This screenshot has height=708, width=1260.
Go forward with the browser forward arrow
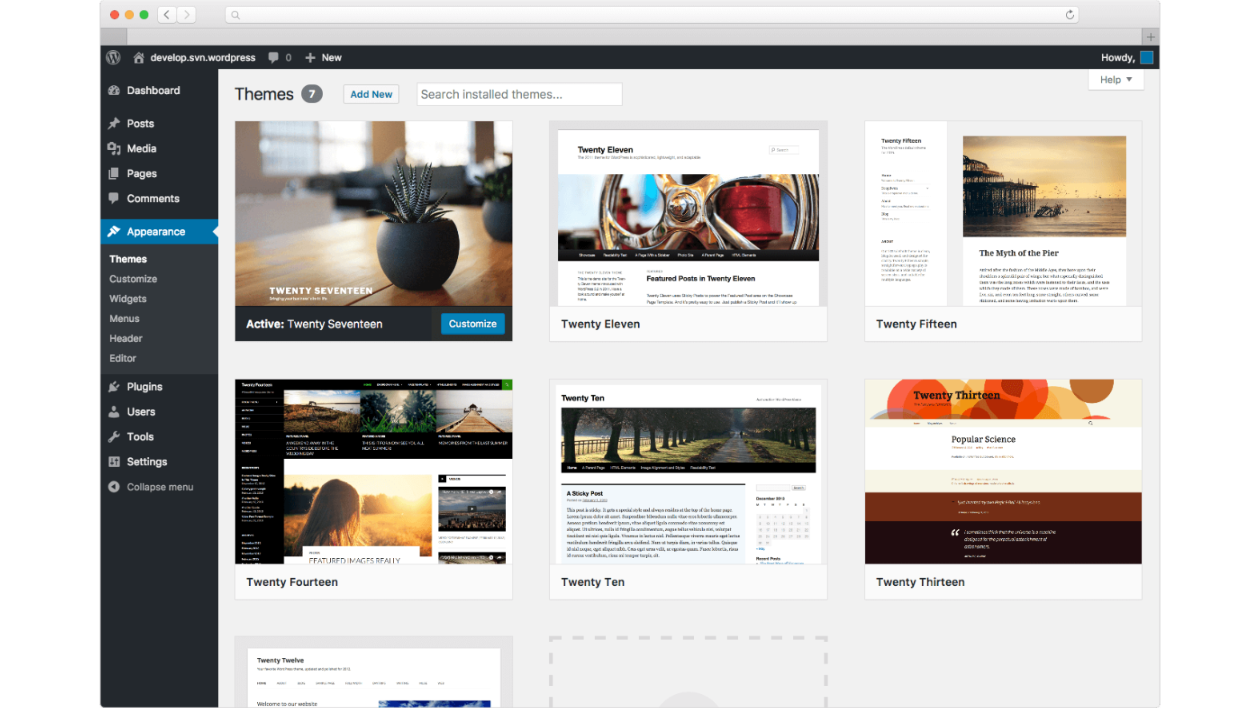(x=186, y=15)
